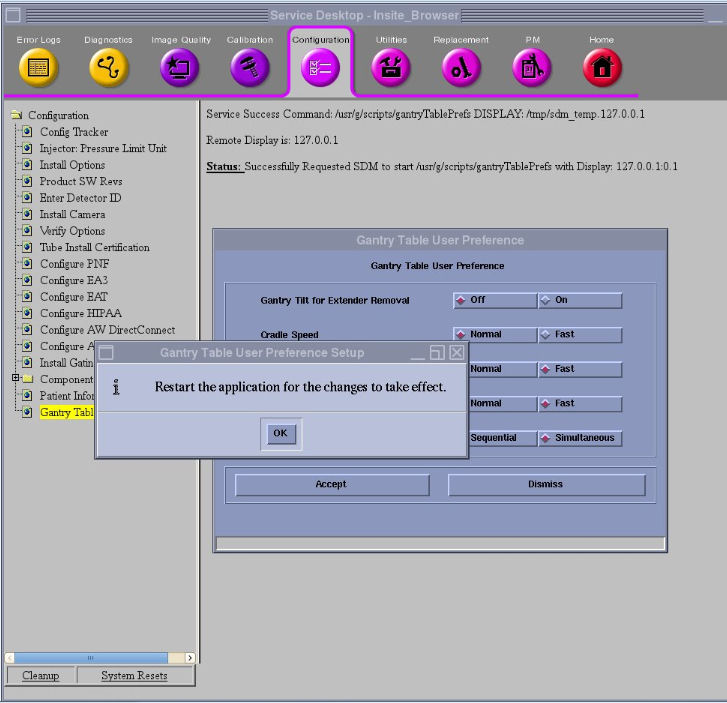Click the System Resets button
Image resolution: width=727 pixels, height=703 pixels.
click(134, 676)
